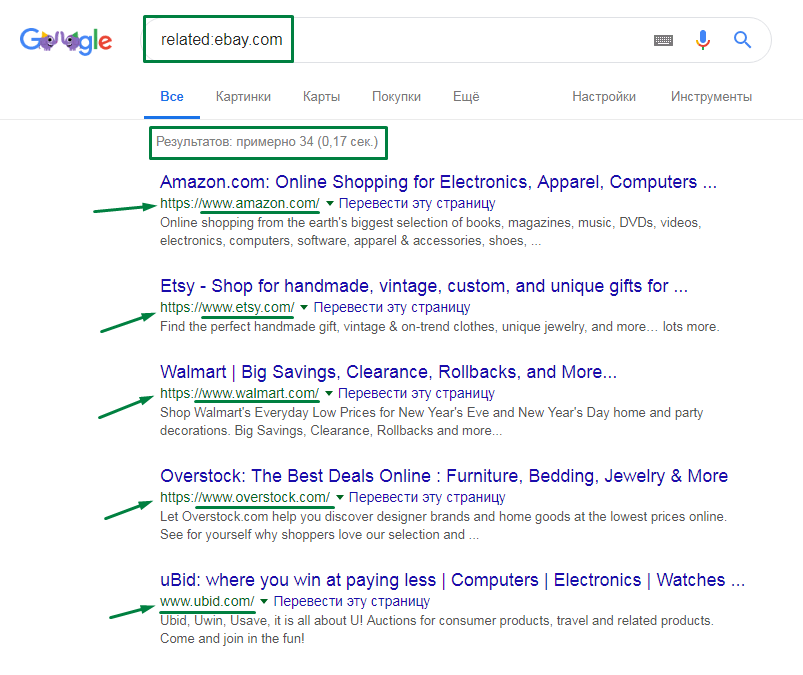803x675 pixels.
Task: Click the https://www.amazon.com/ URL text
Action: [240, 203]
